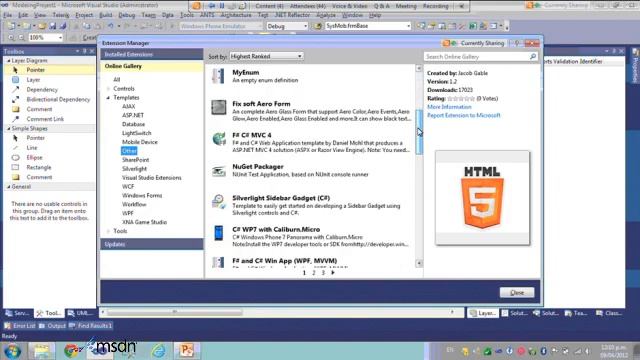Click the next page arrow in results

[333, 273]
